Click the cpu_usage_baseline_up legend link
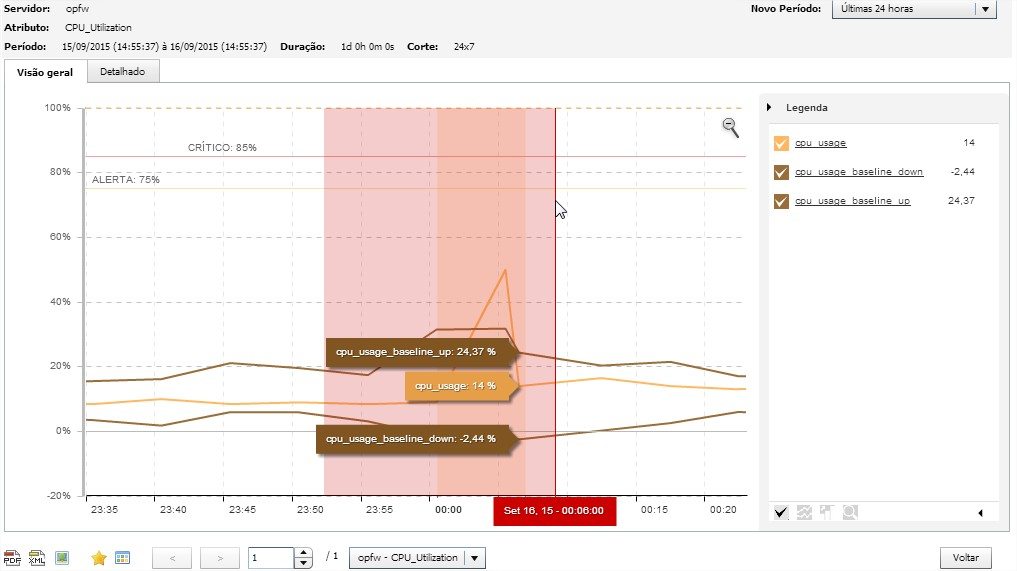This screenshot has height=571, width=1017. tap(852, 201)
